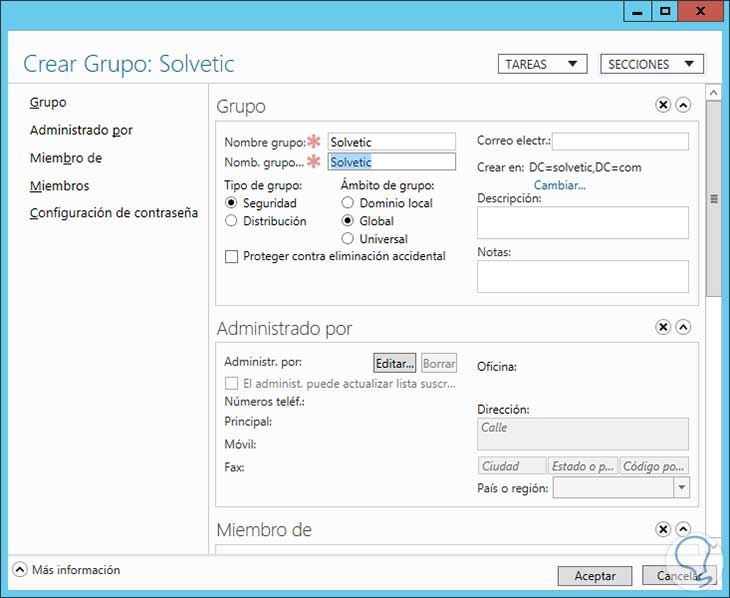Click the Ciudad field
Screen dimensions: 730x598
tap(512, 466)
